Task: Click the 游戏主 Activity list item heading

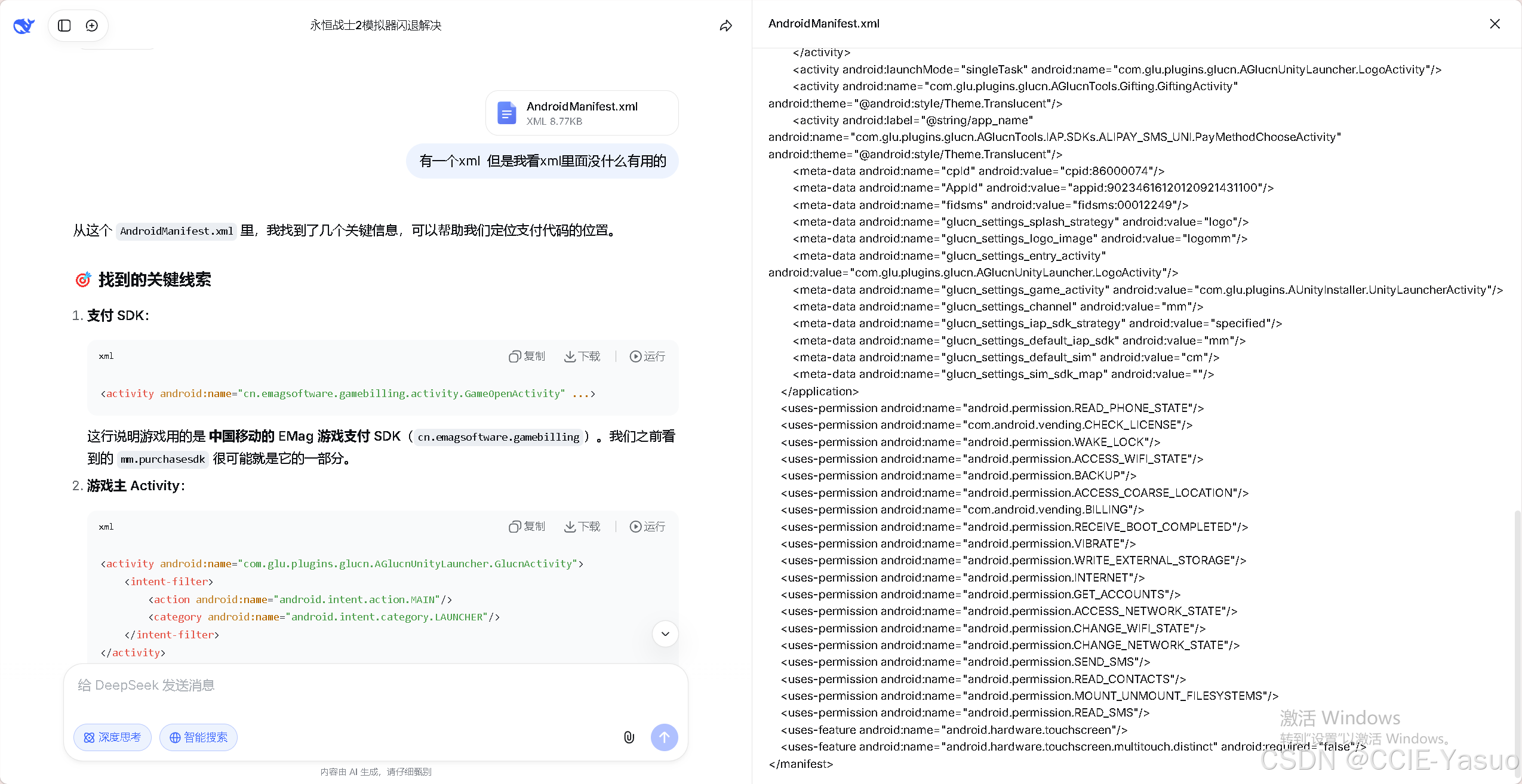Action: click(x=136, y=486)
